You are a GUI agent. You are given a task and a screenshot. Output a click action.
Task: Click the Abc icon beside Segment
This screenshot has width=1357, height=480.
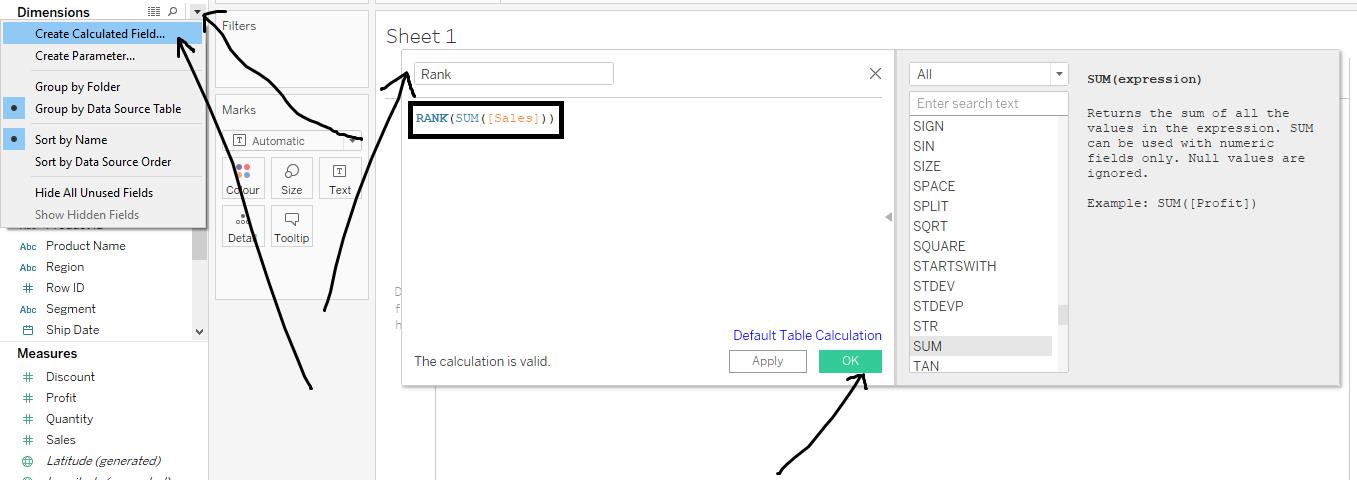point(28,310)
